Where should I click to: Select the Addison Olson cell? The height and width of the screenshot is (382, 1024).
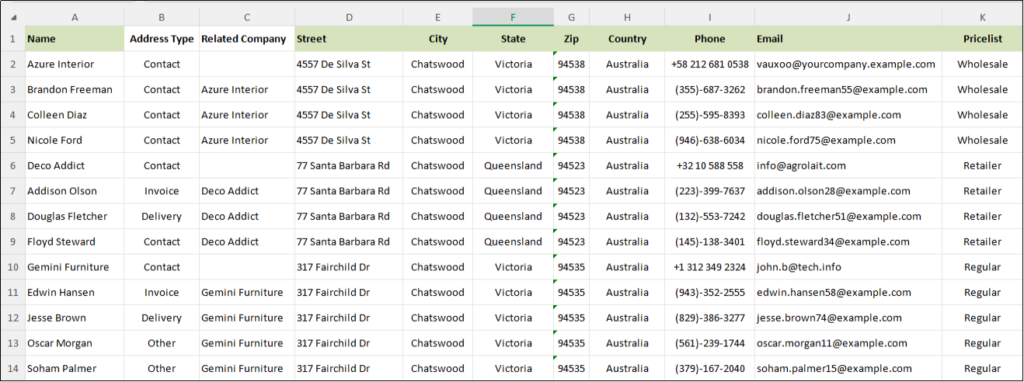74,191
